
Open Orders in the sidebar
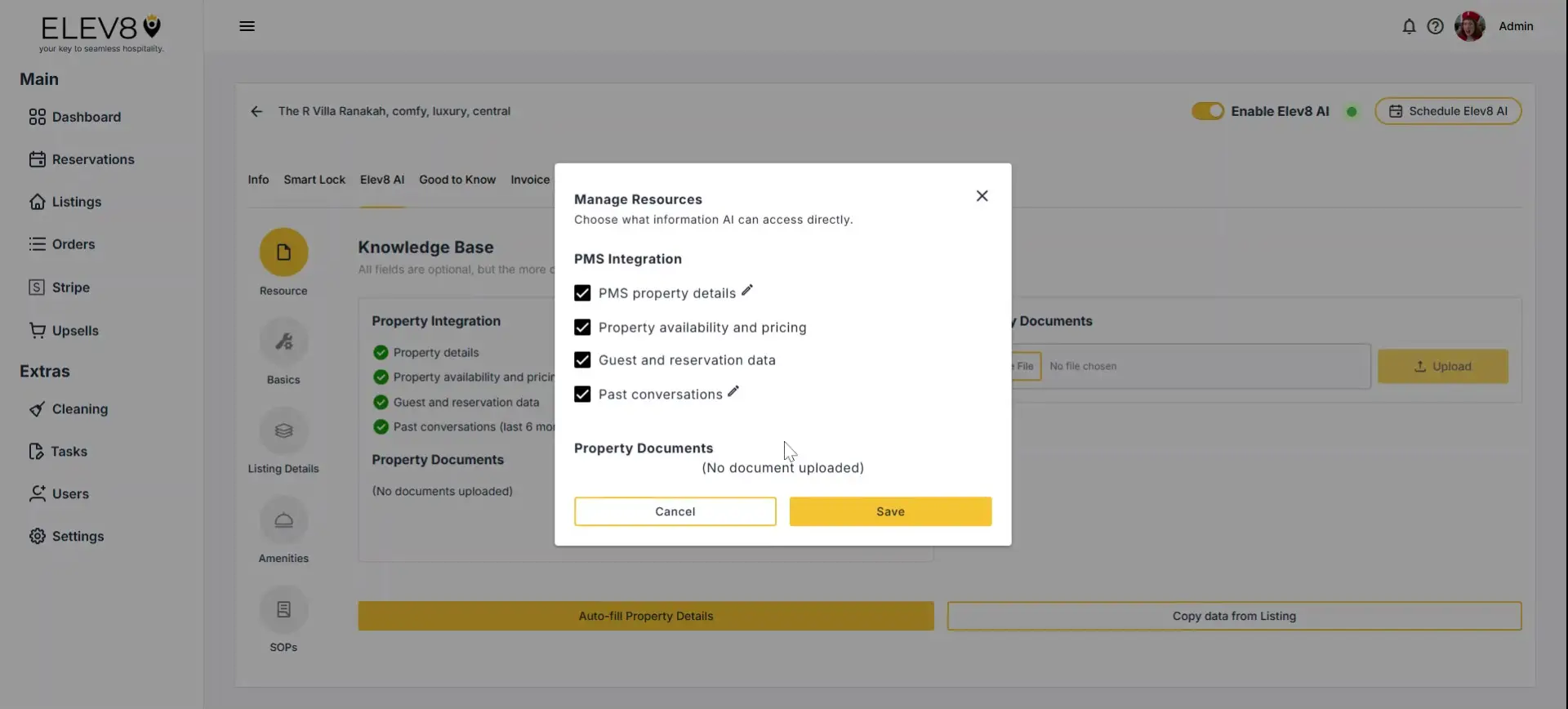62,244
